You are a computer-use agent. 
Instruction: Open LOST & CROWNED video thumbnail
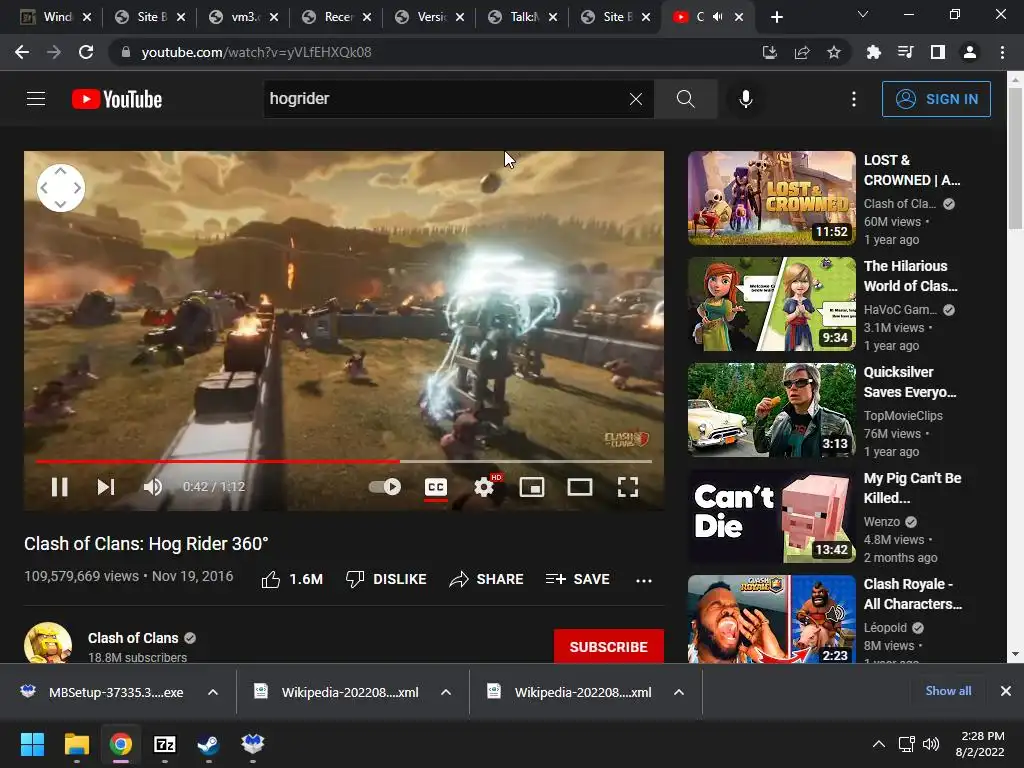pyautogui.click(x=771, y=198)
